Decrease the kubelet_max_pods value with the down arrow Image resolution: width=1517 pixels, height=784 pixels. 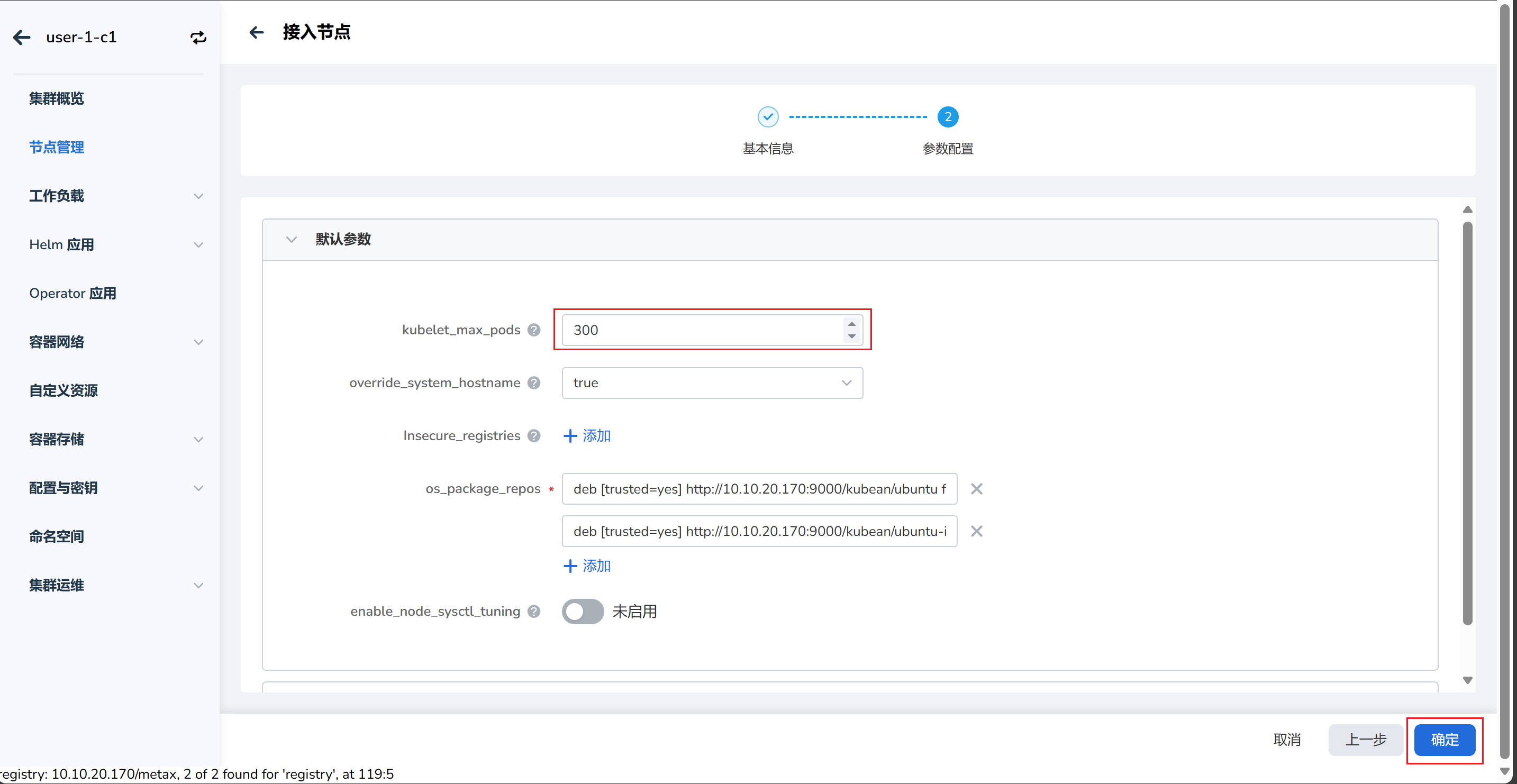851,336
